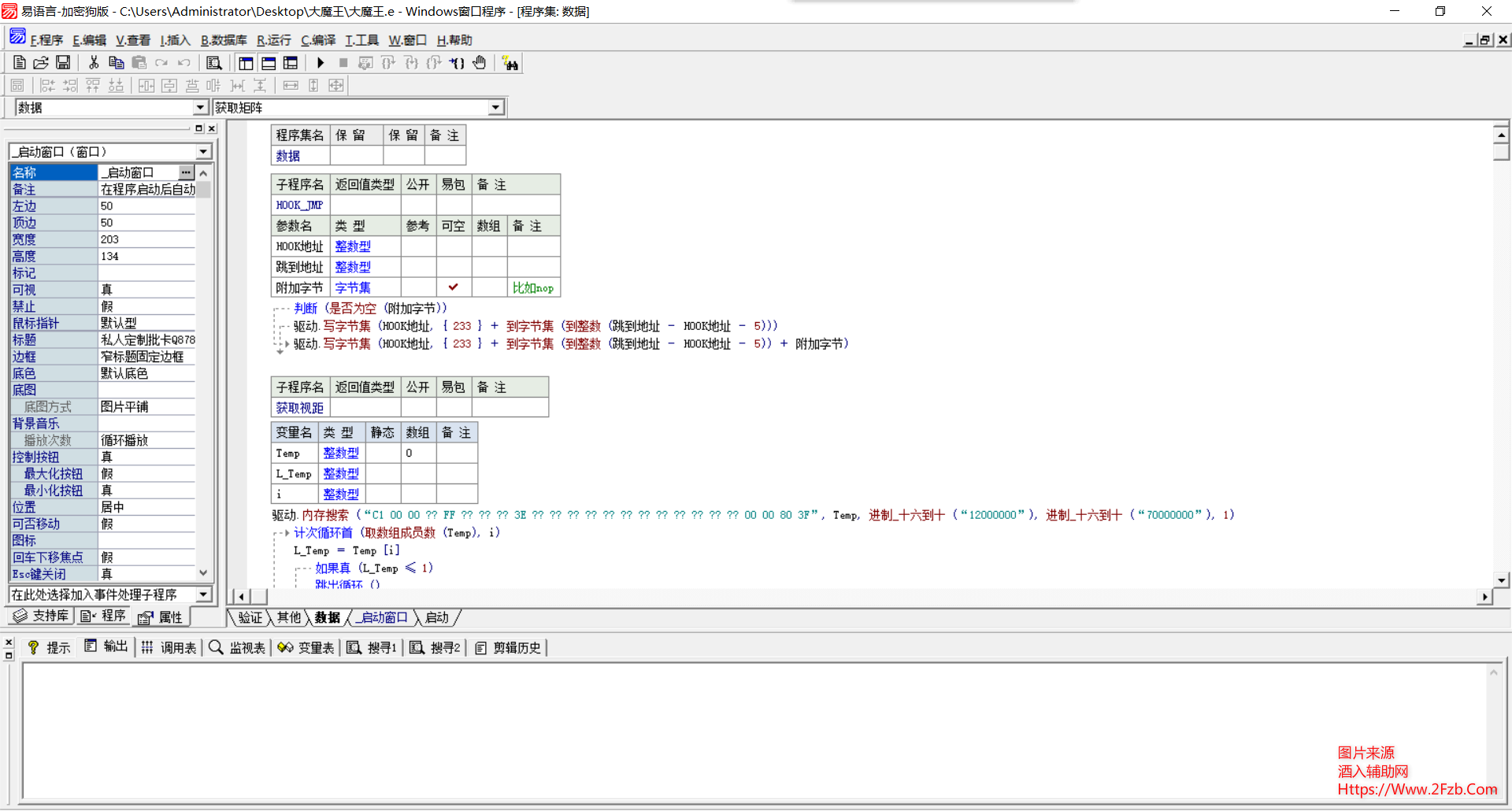
Task: Open the 剪辑历史 bottom tab
Action: coord(508,647)
